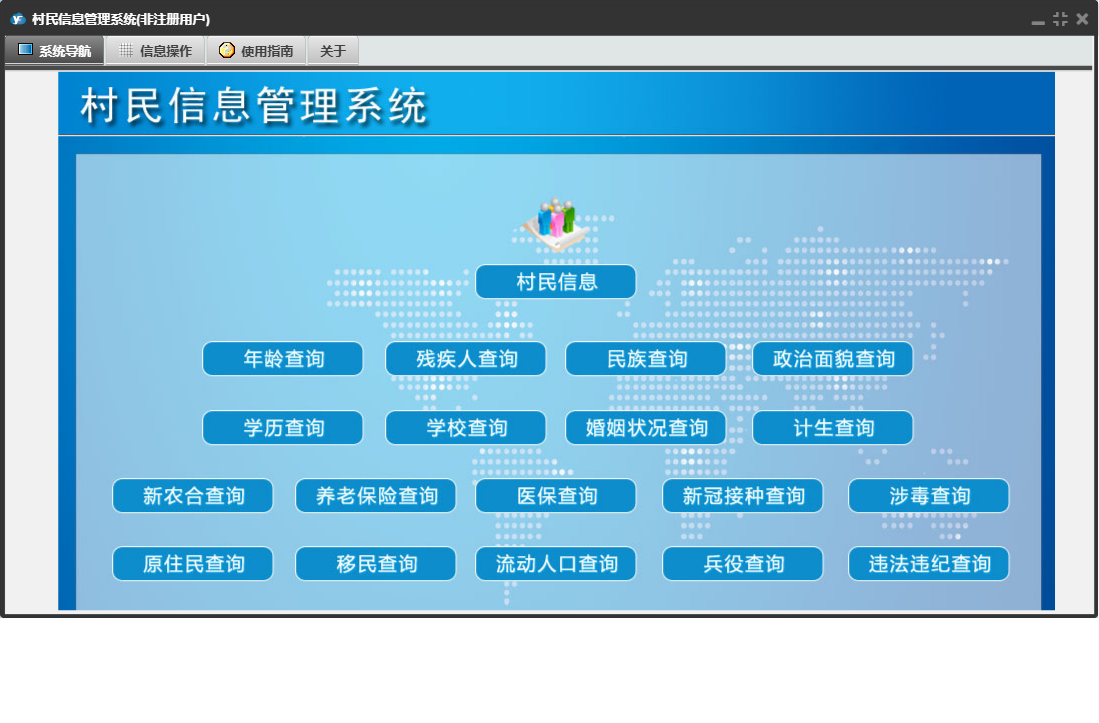Launch the 残疾人查询 page
The width and height of the screenshot is (1099, 723).
pos(466,359)
